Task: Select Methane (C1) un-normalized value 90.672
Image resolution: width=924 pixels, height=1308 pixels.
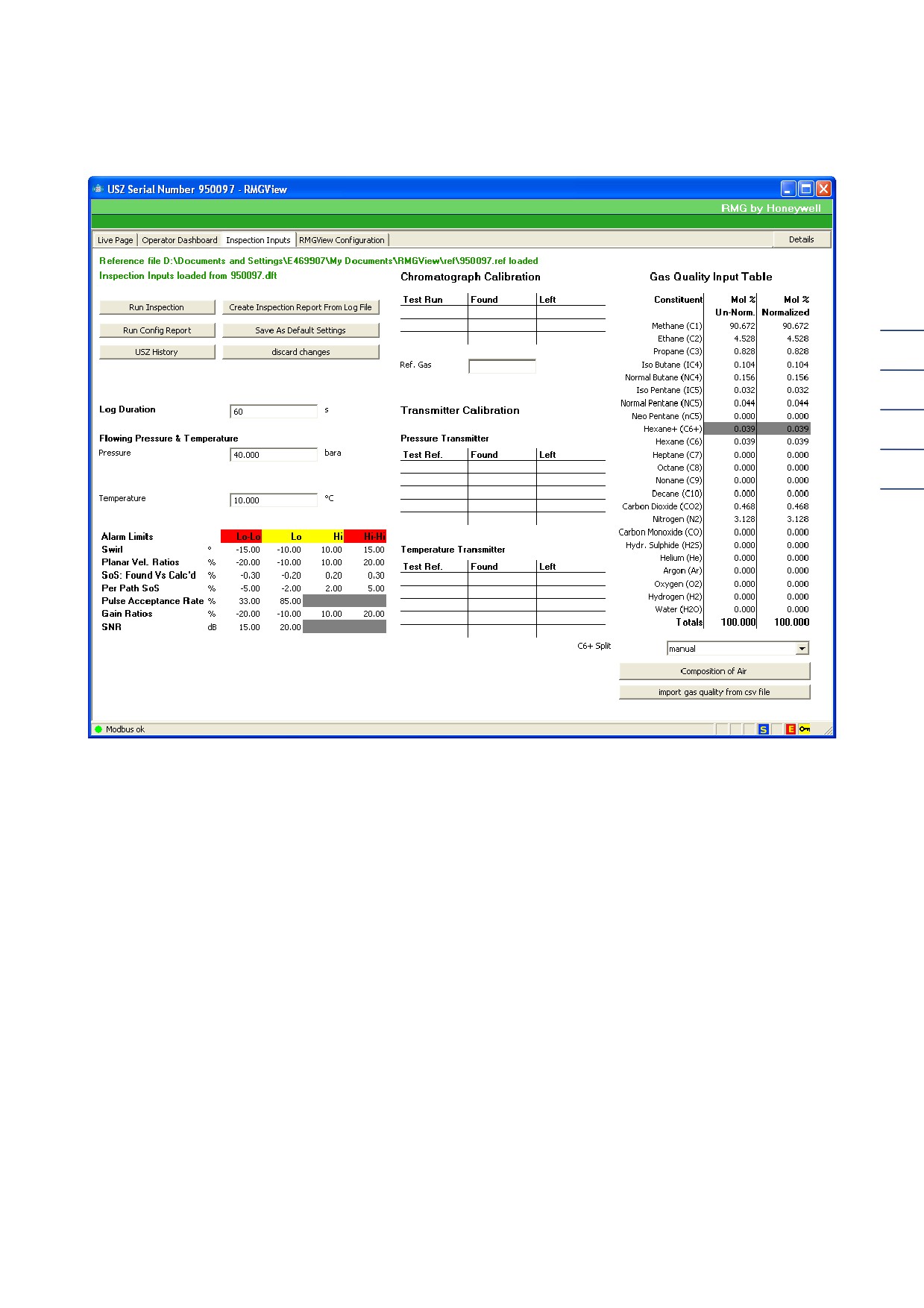Action: [x=742, y=326]
